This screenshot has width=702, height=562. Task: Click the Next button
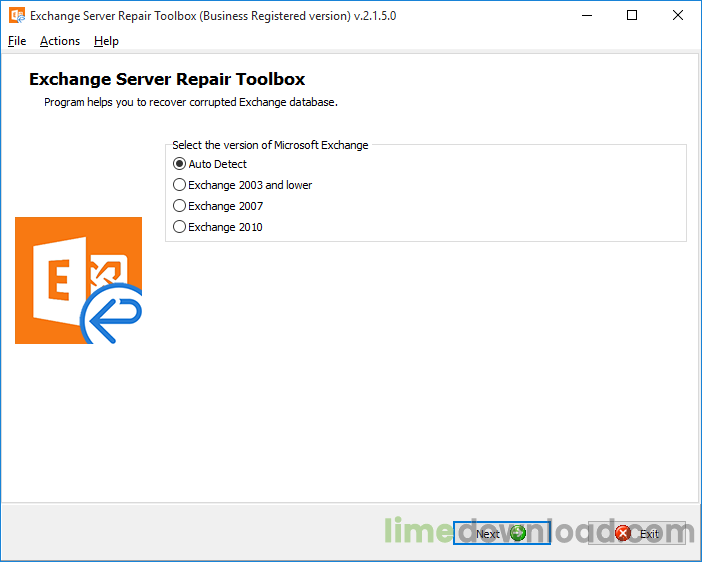pyautogui.click(x=501, y=533)
